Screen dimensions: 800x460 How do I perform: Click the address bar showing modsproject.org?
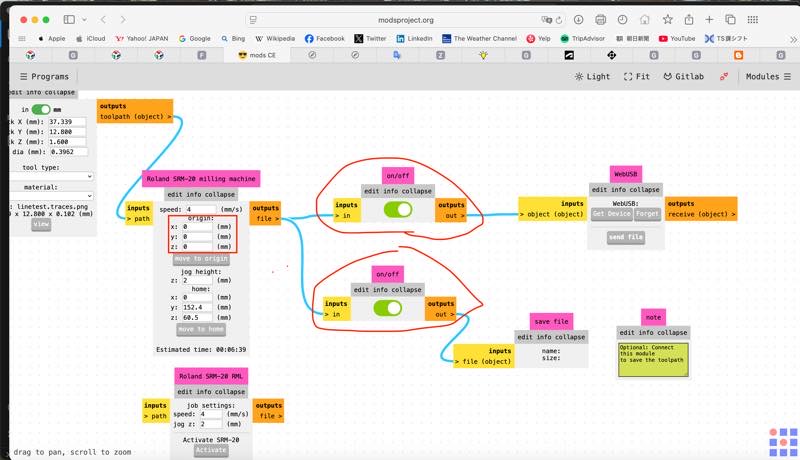pyautogui.click(x=406, y=20)
